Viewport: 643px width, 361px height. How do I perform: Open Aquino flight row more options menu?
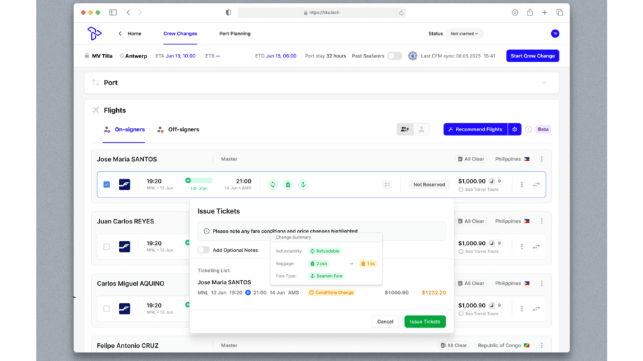[x=522, y=308]
